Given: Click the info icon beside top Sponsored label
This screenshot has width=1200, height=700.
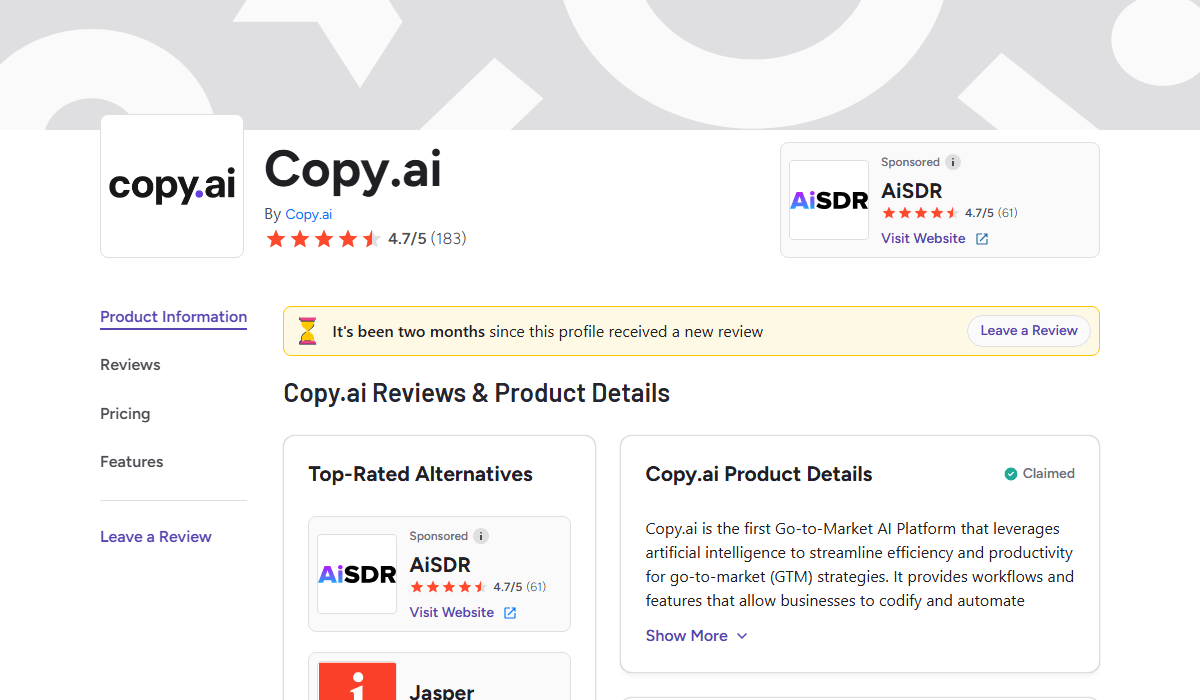Looking at the screenshot, I should point(953,162).
